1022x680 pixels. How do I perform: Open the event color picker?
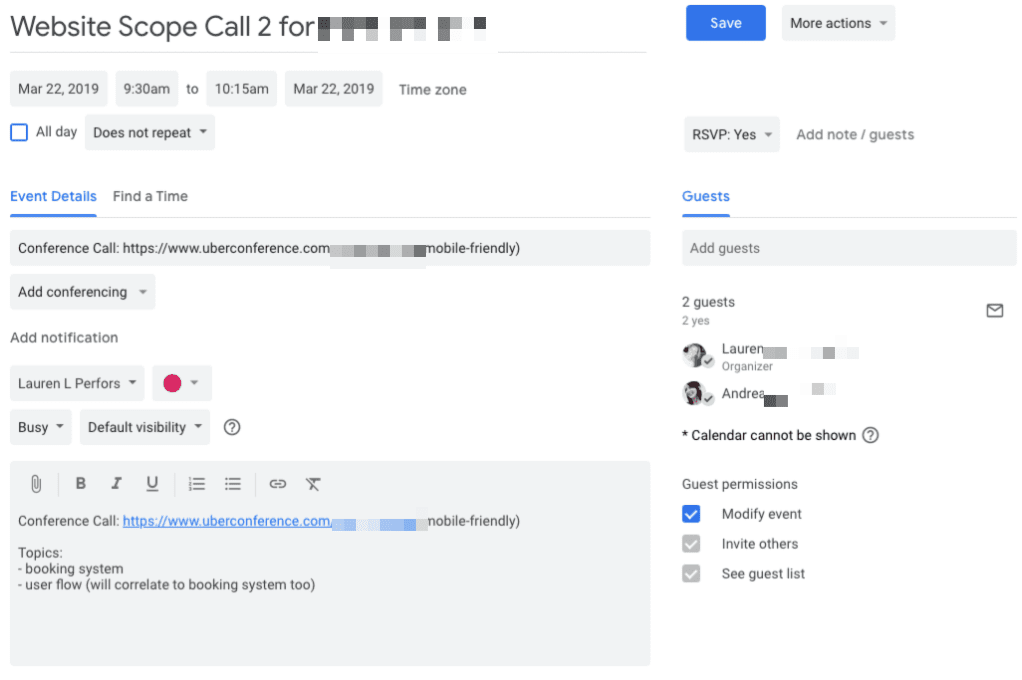[x=181, y=383]
